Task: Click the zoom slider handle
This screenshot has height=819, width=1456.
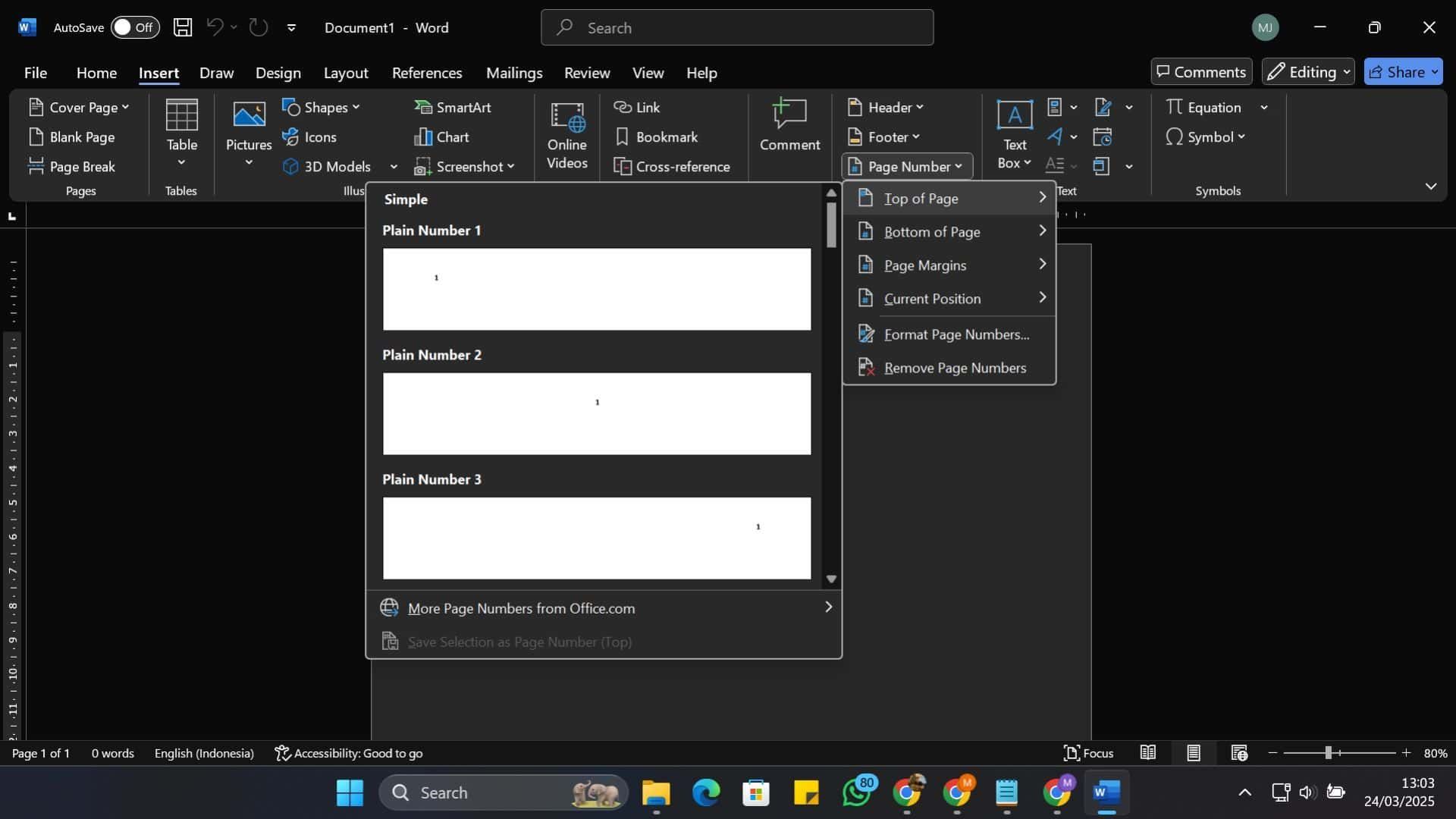Action: (1328, 753)
